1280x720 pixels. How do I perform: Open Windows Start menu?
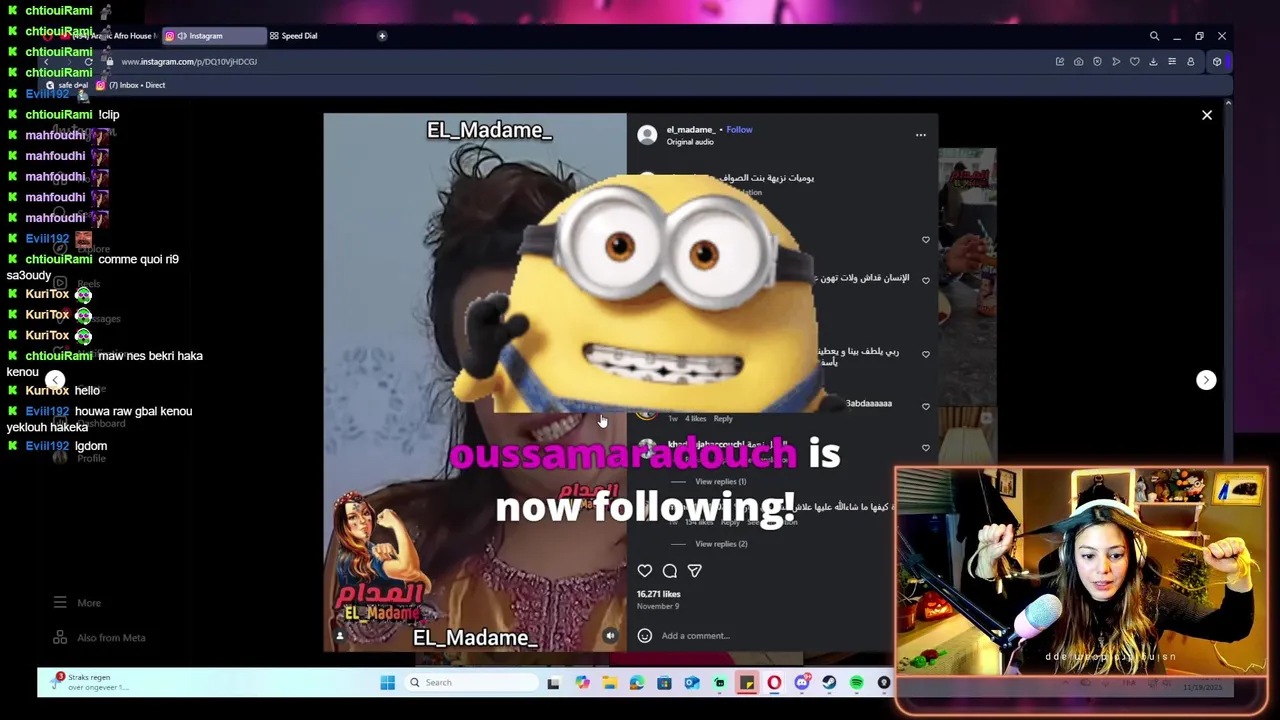point(388,683)
